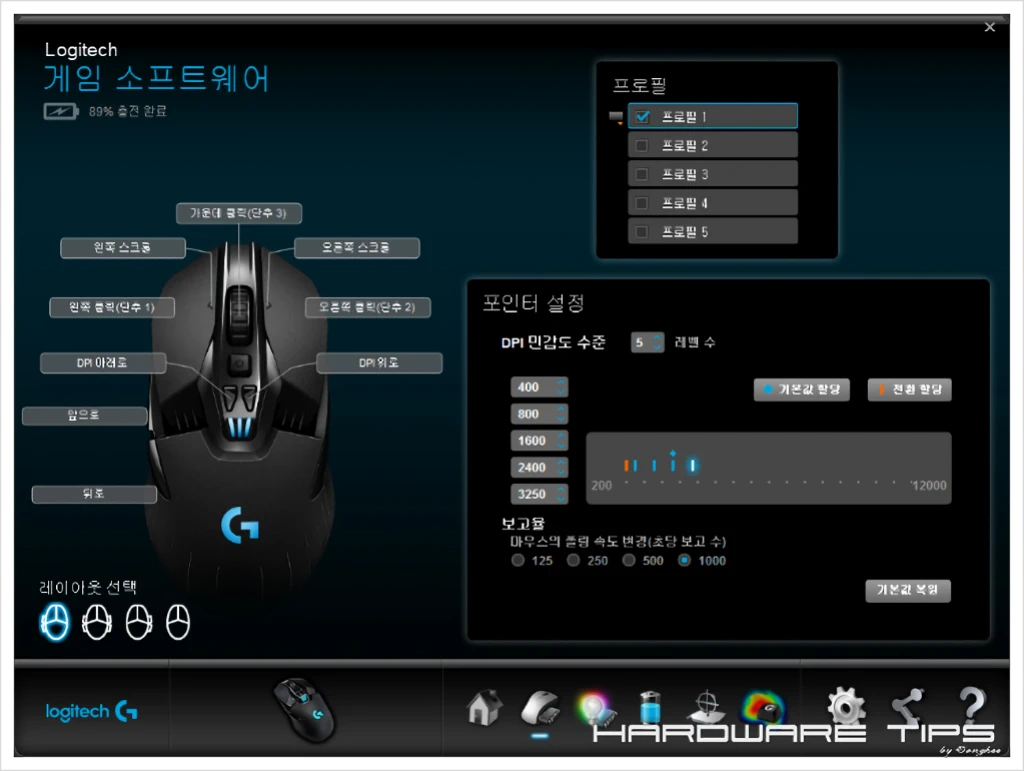Adjust the 2400 DPI value stepper arrows
The height and width of the screenshot is (771, 1024).
[561, 467]
